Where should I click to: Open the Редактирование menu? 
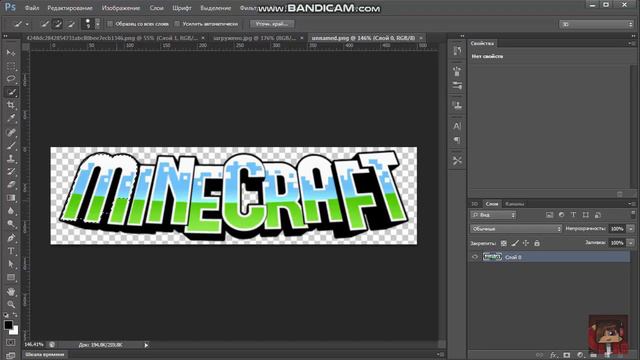[70, 8]
